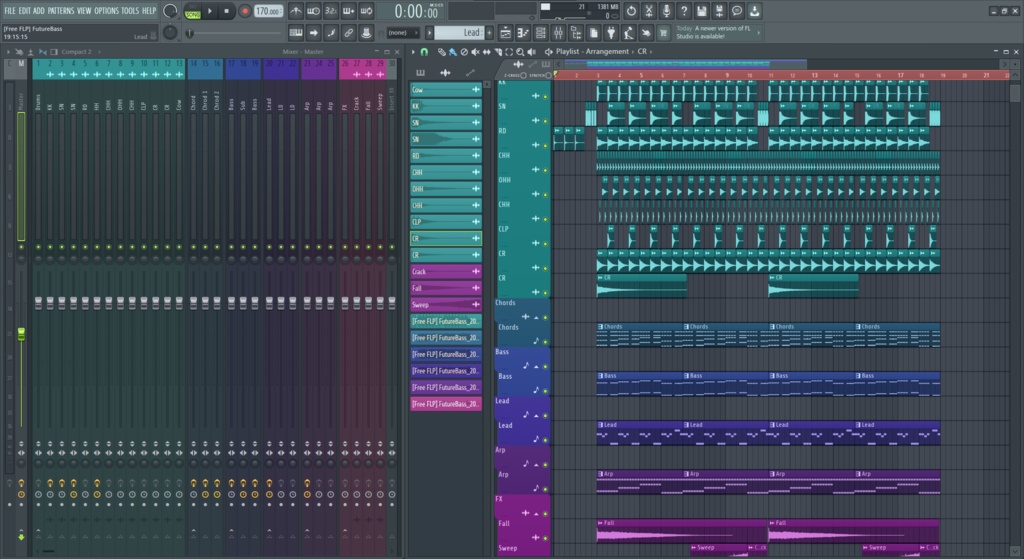This screenshot has height=559, width=1024.
Task: Open the Lead pattern selector
Action: pos(459,33)
